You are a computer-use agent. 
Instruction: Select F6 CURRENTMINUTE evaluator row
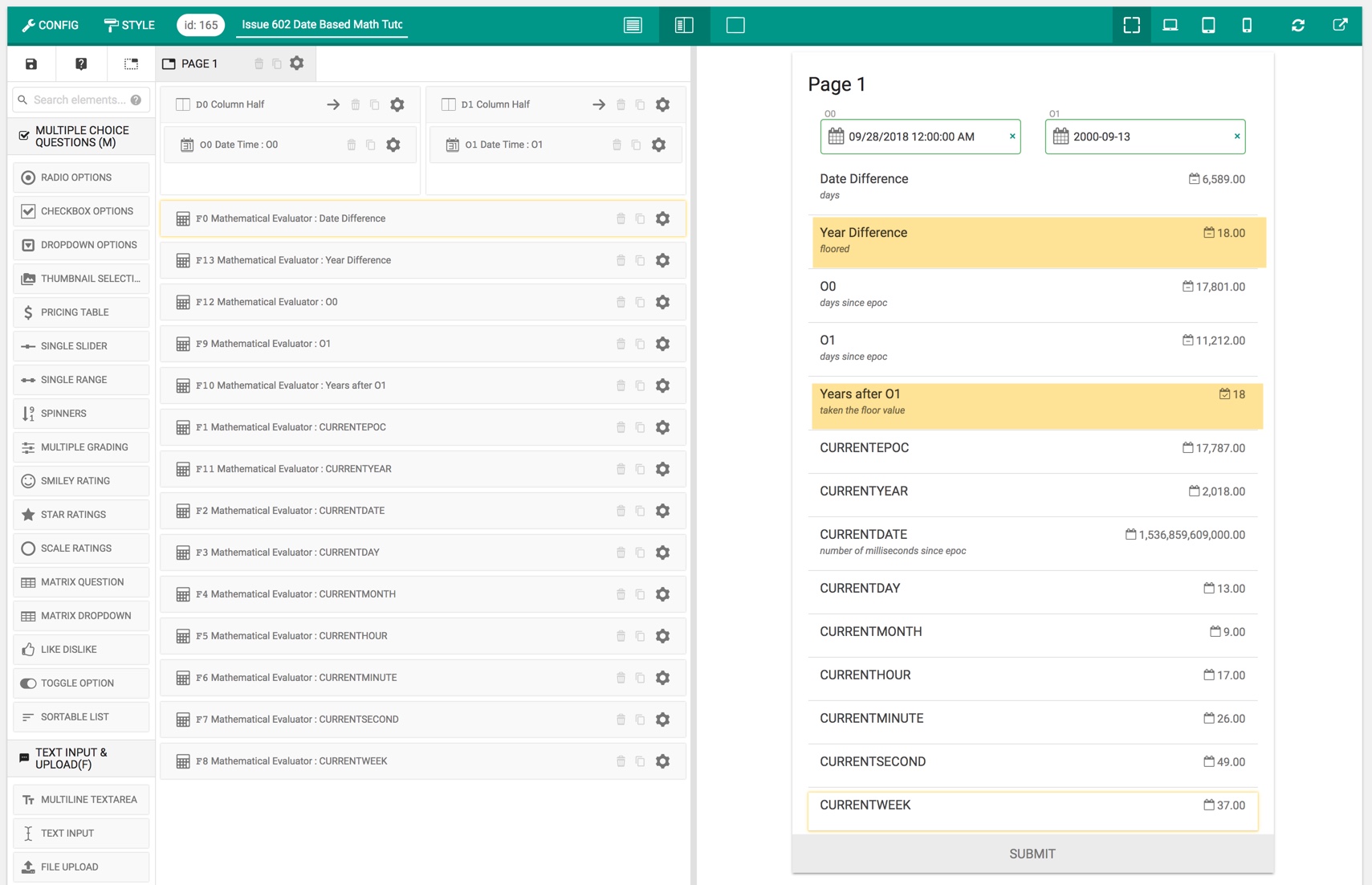pyautogui.click(x=423, y=678)
